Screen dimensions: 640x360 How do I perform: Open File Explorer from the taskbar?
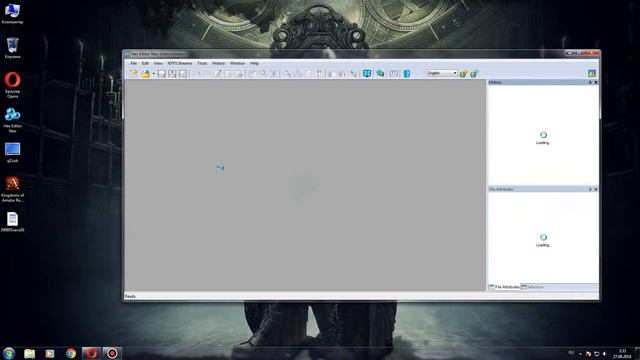point(29,353)
